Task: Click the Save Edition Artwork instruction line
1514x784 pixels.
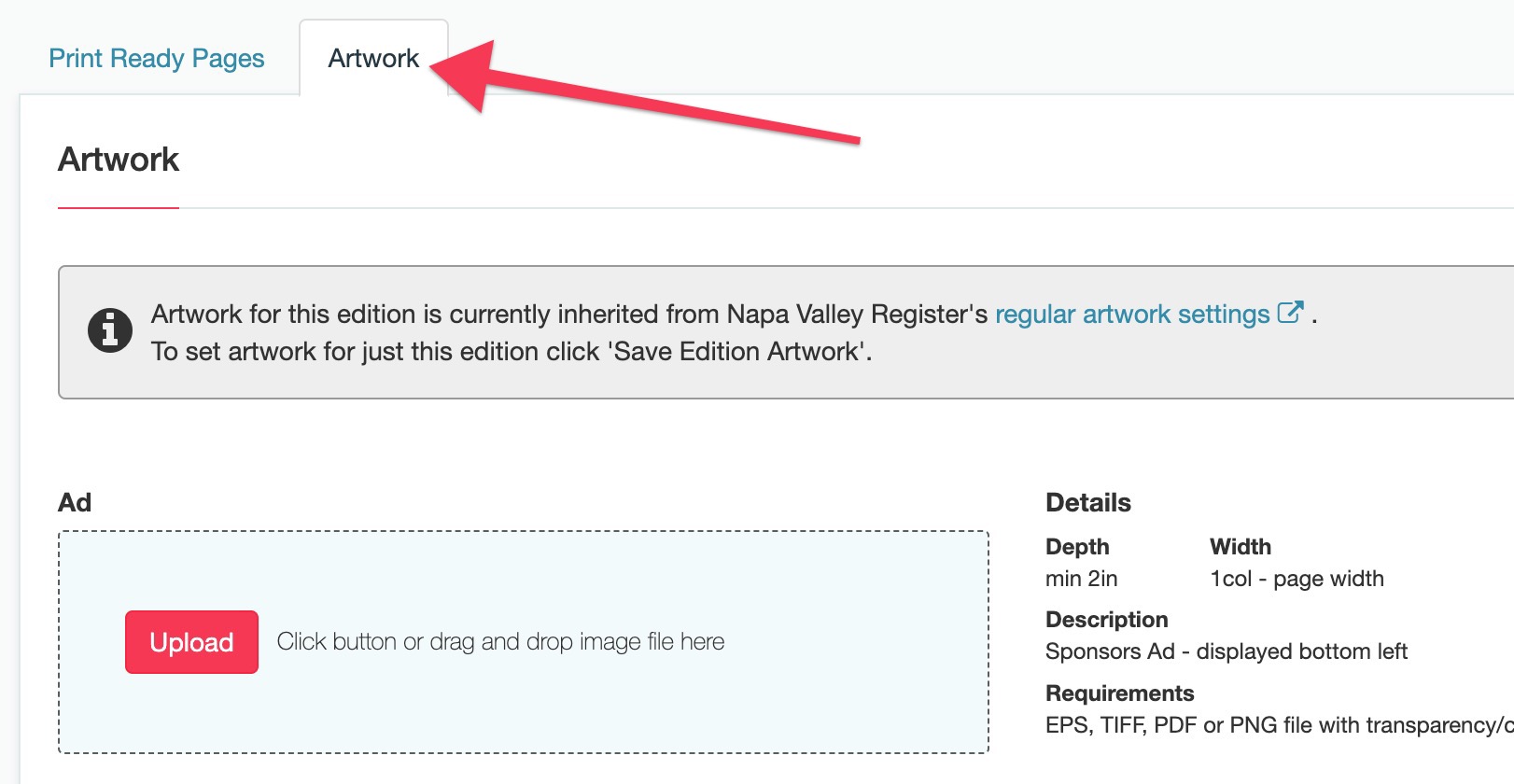Action: (x=512, y=351)
